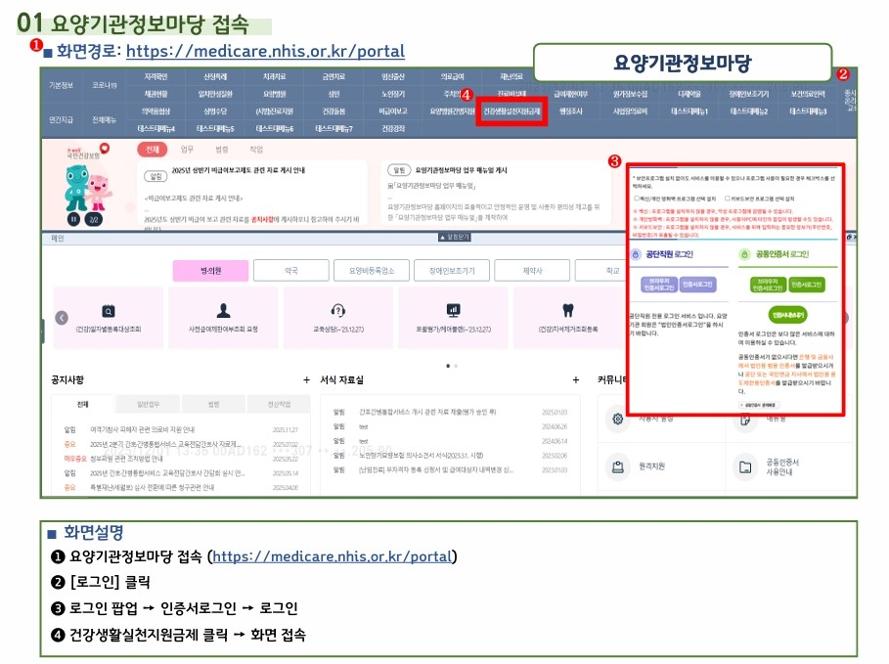The width and height of the screenshot is (889, 664).
Task: Check the 백신/개인 방화벽 프로그램 checkbox
Action: coord(636,198)
